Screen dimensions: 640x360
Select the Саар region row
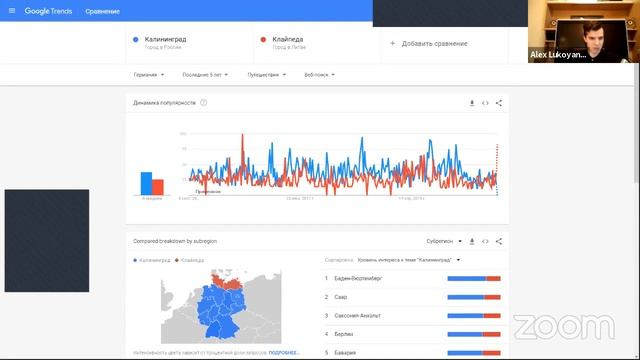pyautogui.click(x=413, y=297)
